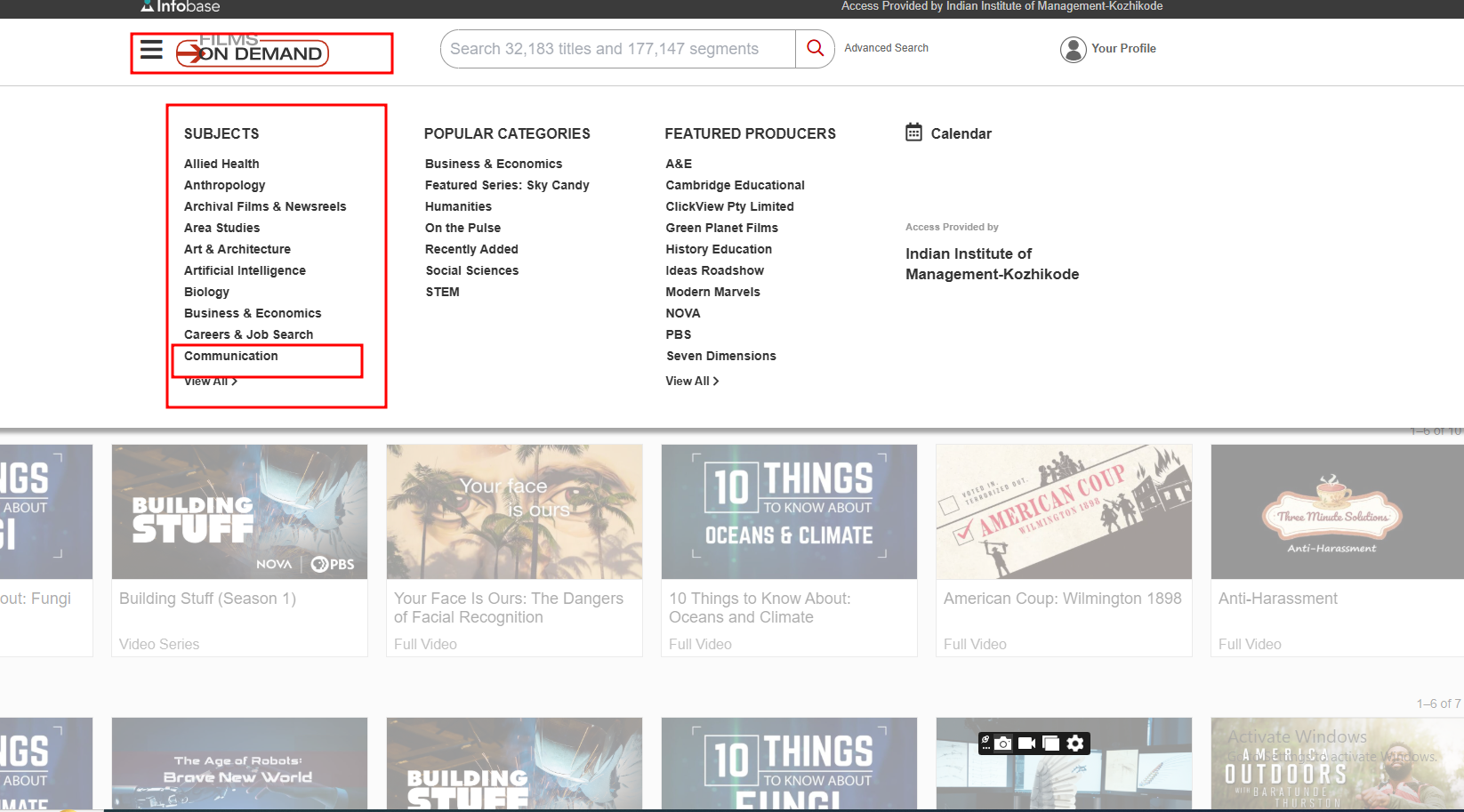Open STEM popular category
The height and width of the screenshot is (812, 1464).
(x=442, y=292)
